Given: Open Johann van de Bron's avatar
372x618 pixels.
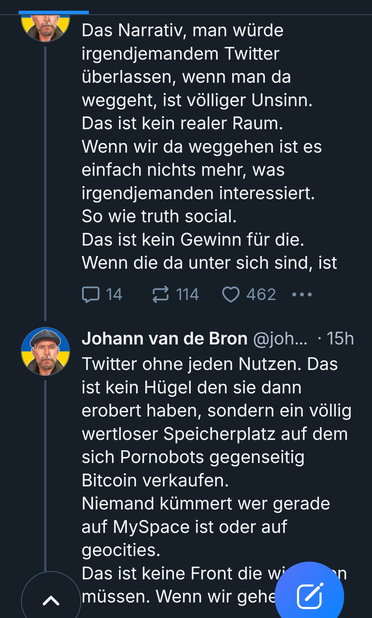Looking at the screenshot, I should 45,351.
